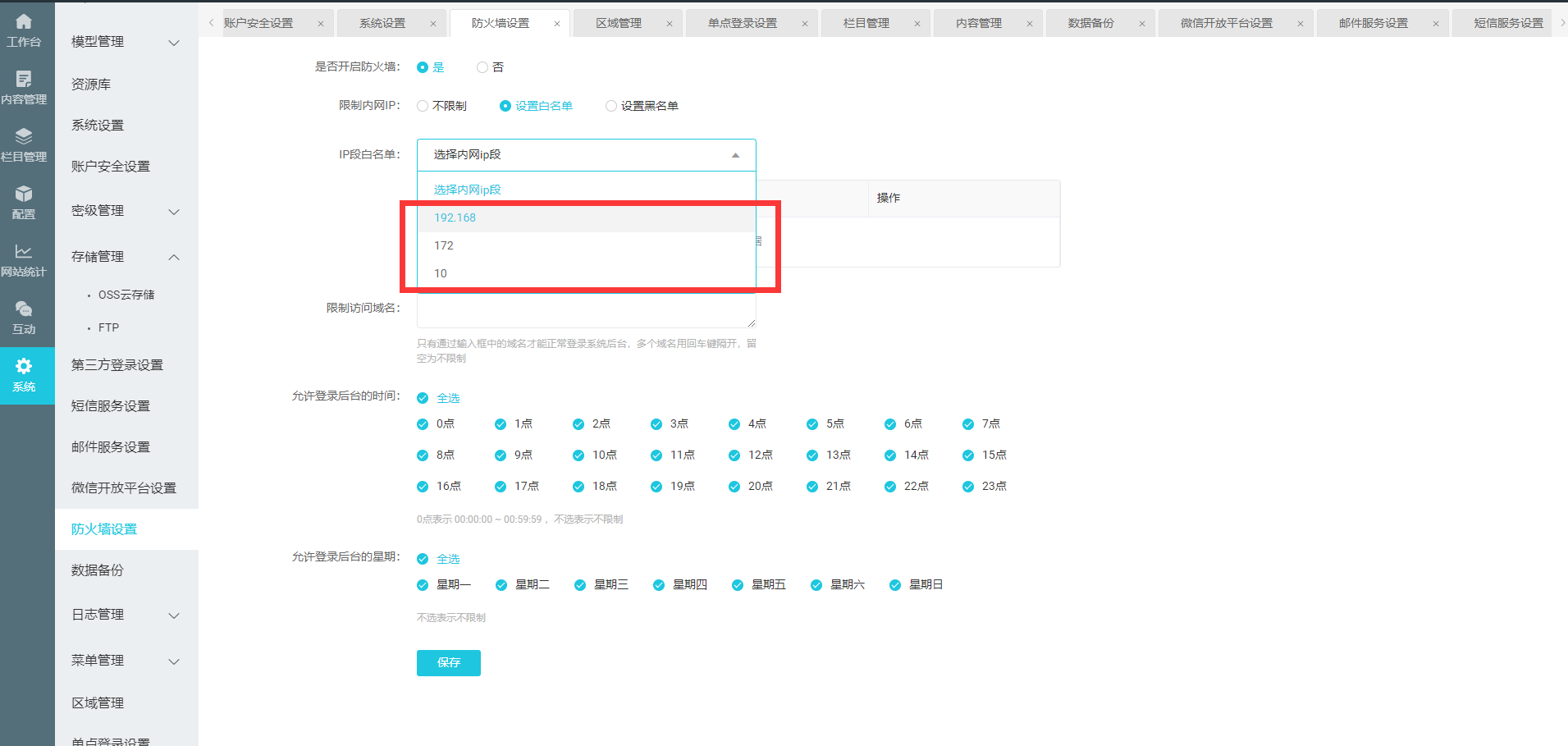Click the 限制访问域名 text area

coord(586,312)
